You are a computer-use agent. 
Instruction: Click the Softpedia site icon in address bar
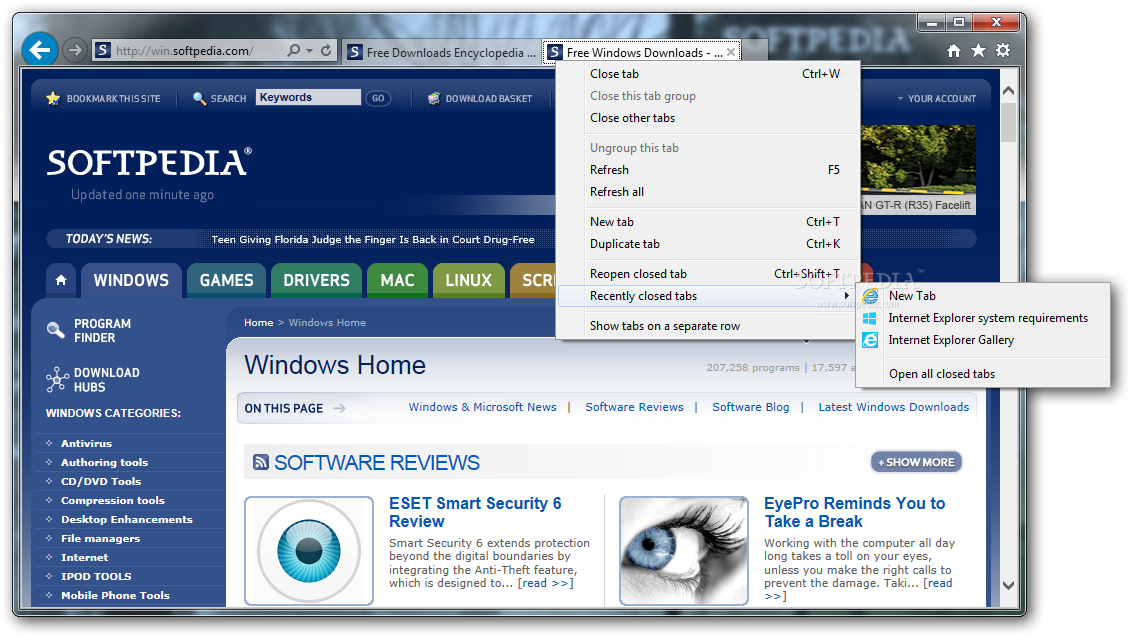pos(103,50)
